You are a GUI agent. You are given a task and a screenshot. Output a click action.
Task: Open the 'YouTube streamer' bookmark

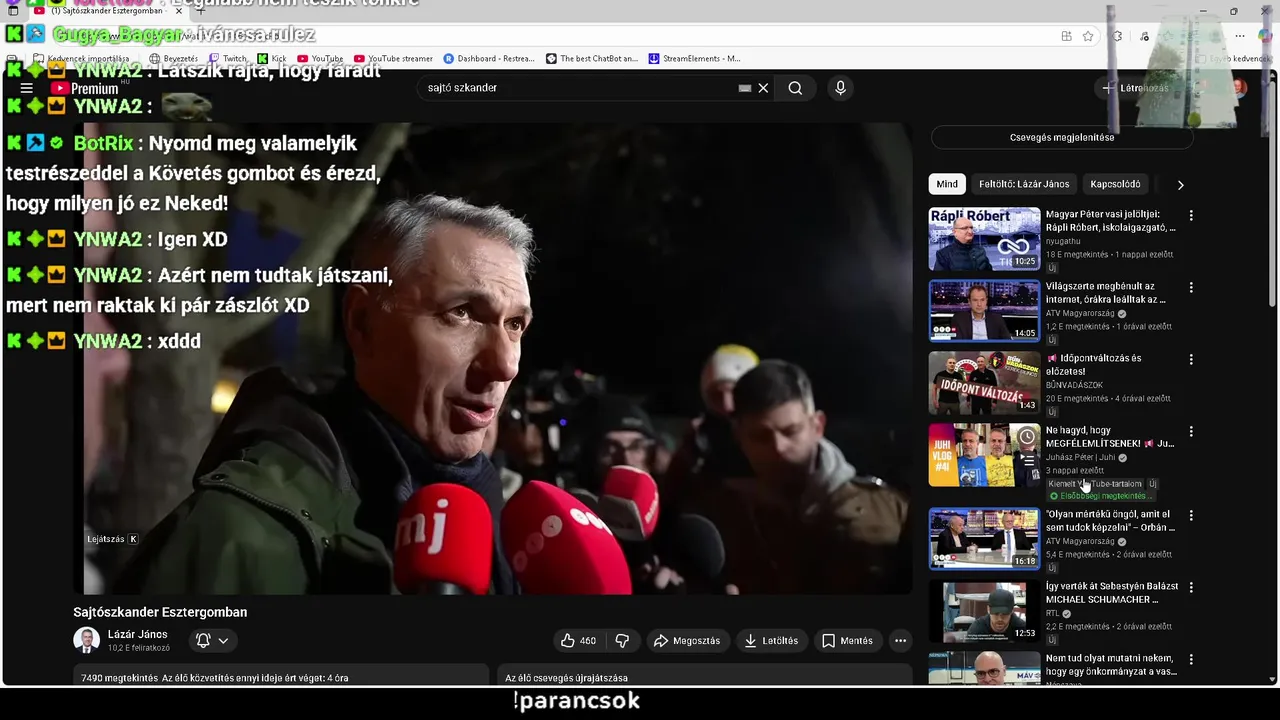point(393,59)
